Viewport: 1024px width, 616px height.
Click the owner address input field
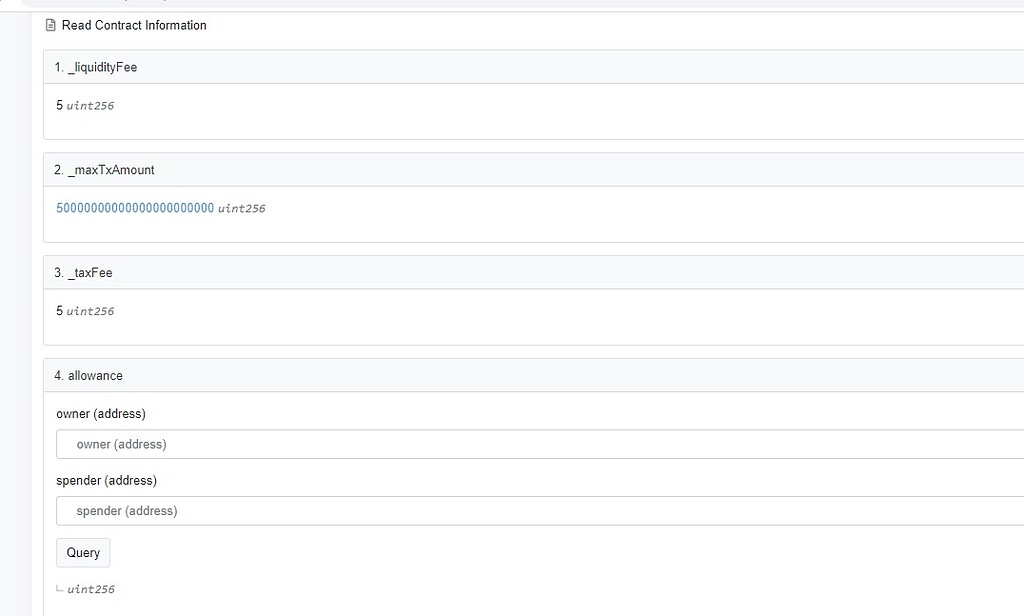coord(300,444)
